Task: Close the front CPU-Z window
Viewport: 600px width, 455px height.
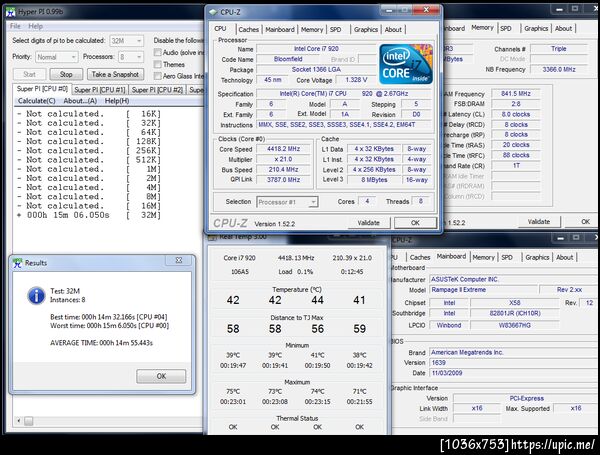Action: click(426, 10)
